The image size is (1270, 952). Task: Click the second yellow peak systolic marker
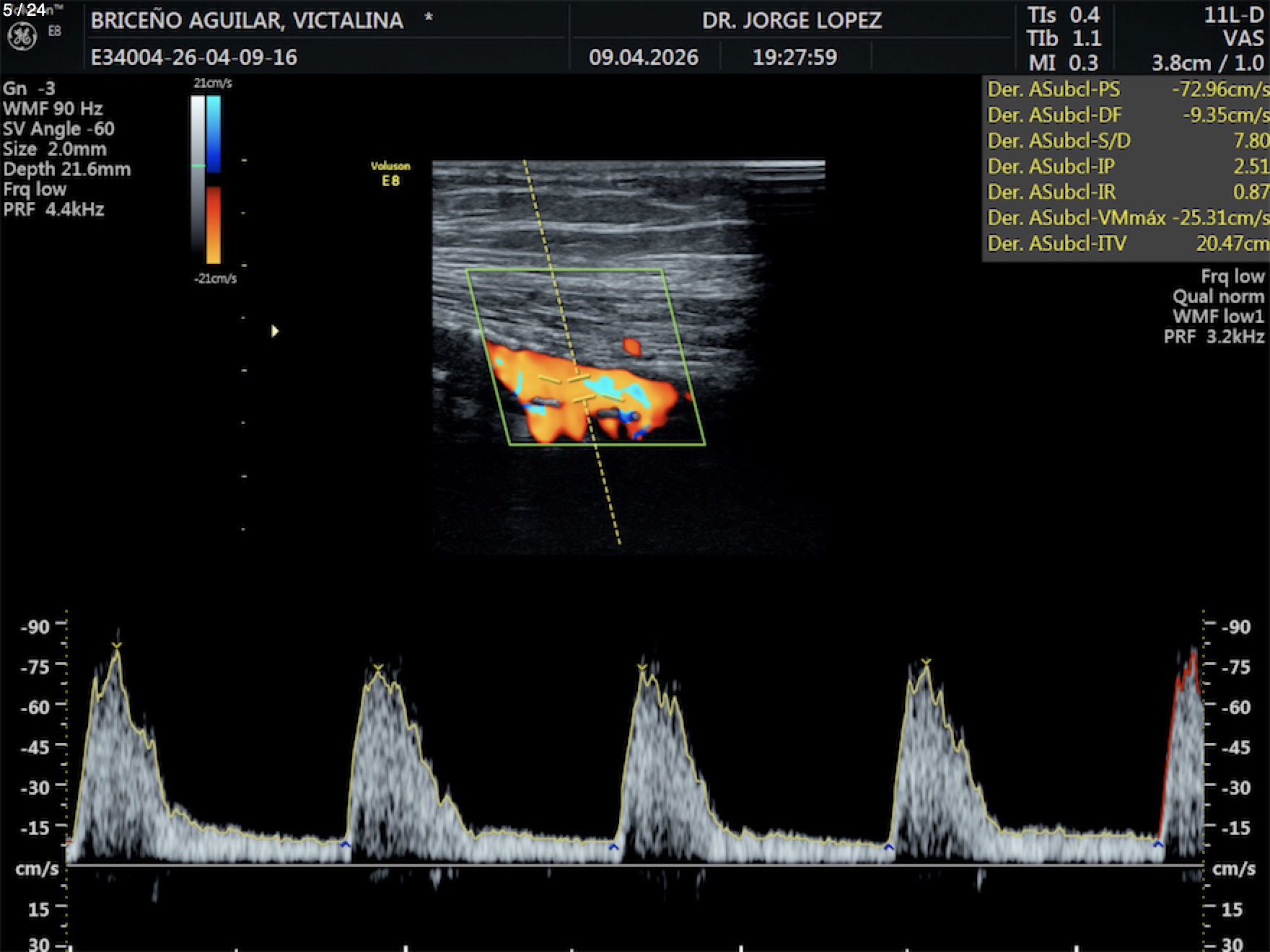pyautogui.click(x=377, y=668)
